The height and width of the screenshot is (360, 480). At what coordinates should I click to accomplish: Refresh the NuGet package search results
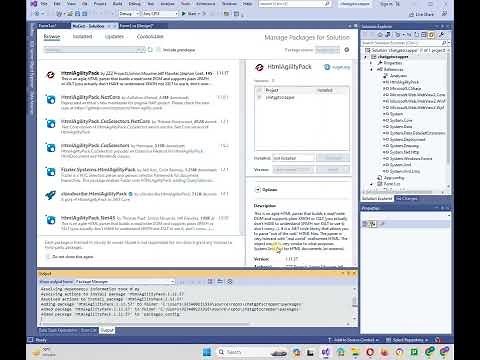tap(150, 50)
